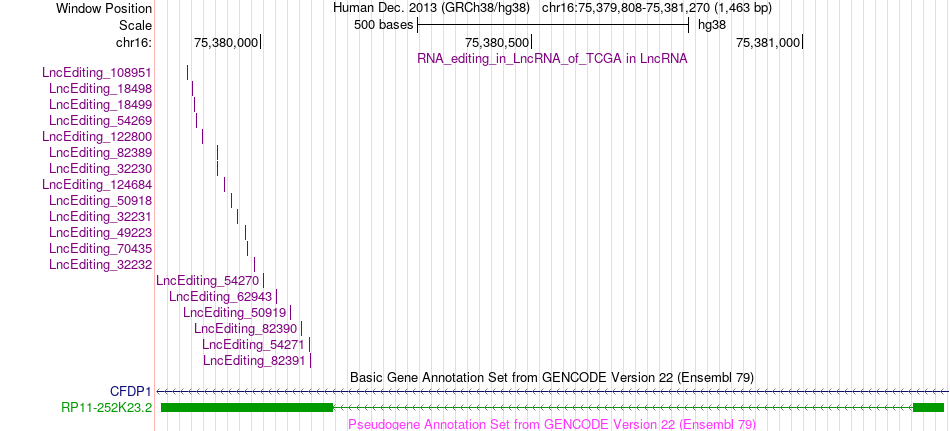
Task: Click the LncEditing_54271 label
Action: (x=254, y=345)
